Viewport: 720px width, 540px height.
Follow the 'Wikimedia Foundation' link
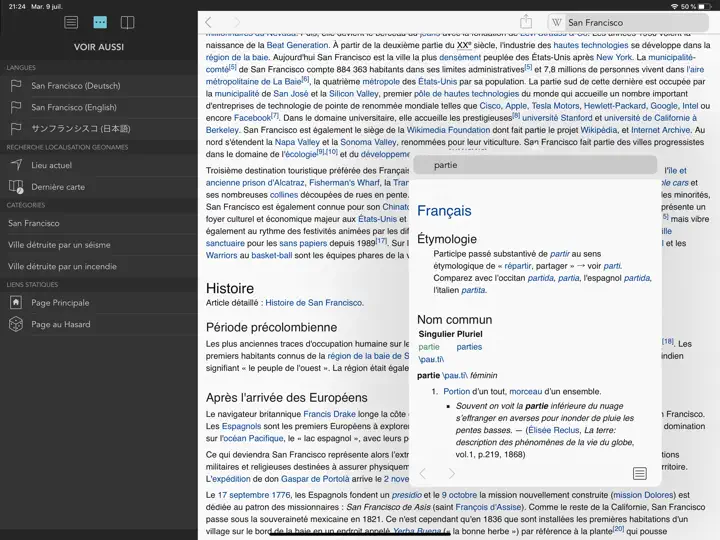pyautogui.click(x=448, y=130)
